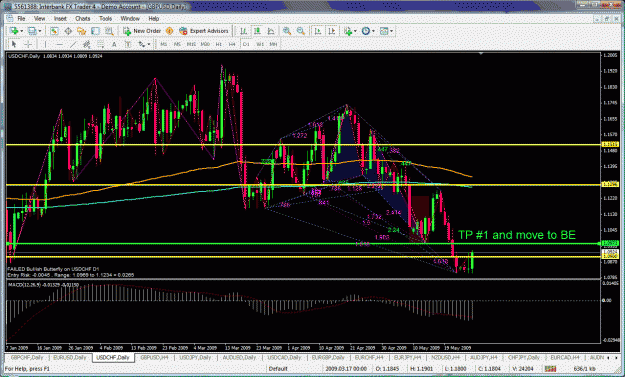
Task: Open the Help menu
Action: [153, 19]
